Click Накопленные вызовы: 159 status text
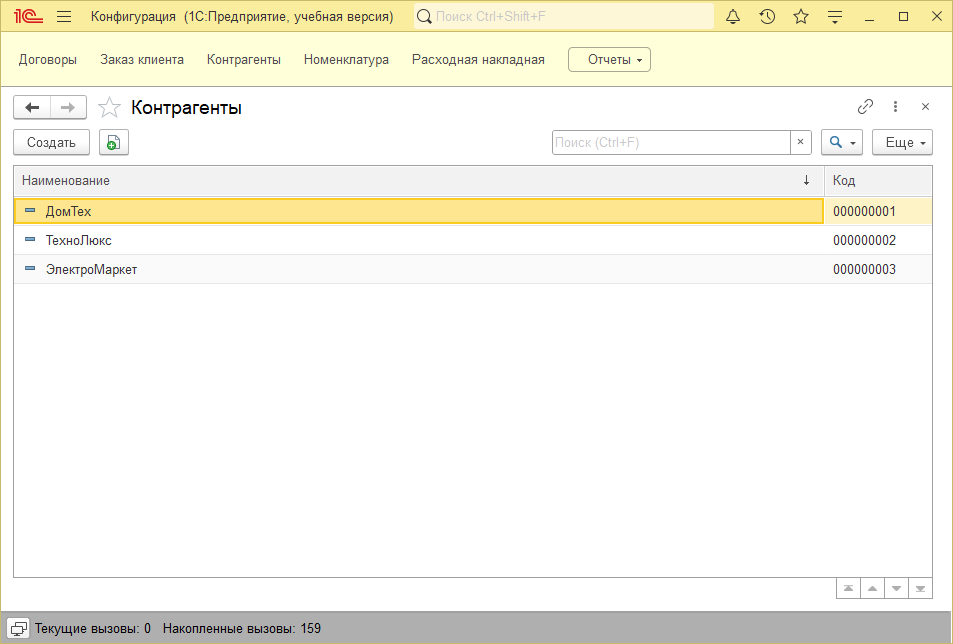 tap(242, 628)
